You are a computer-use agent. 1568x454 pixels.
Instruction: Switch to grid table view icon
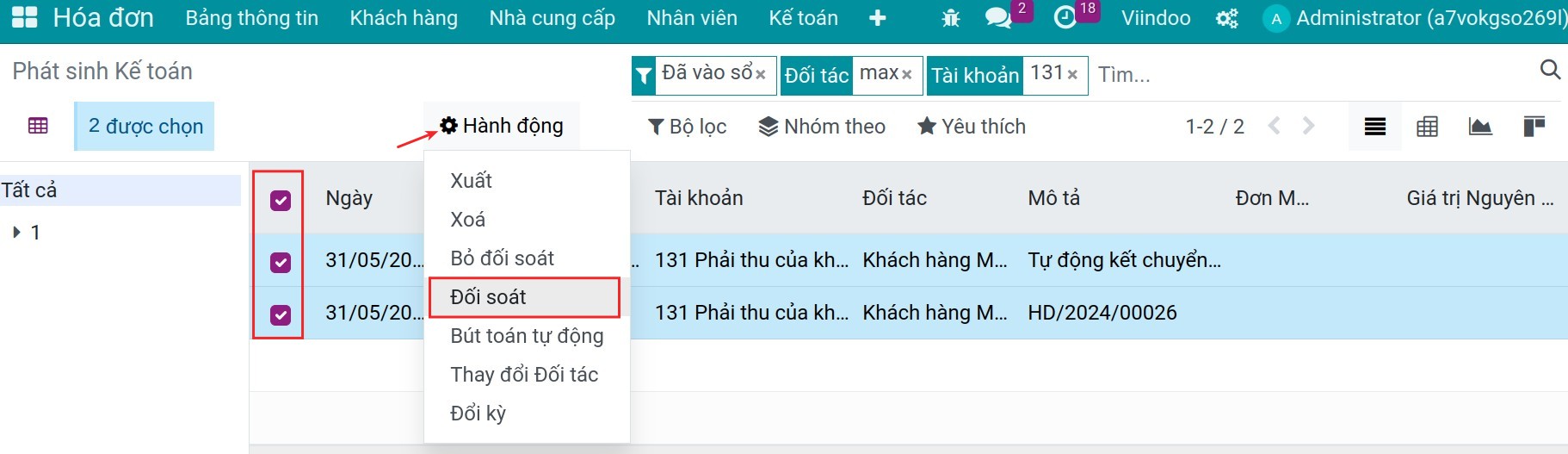click(x=1428, y=127)
